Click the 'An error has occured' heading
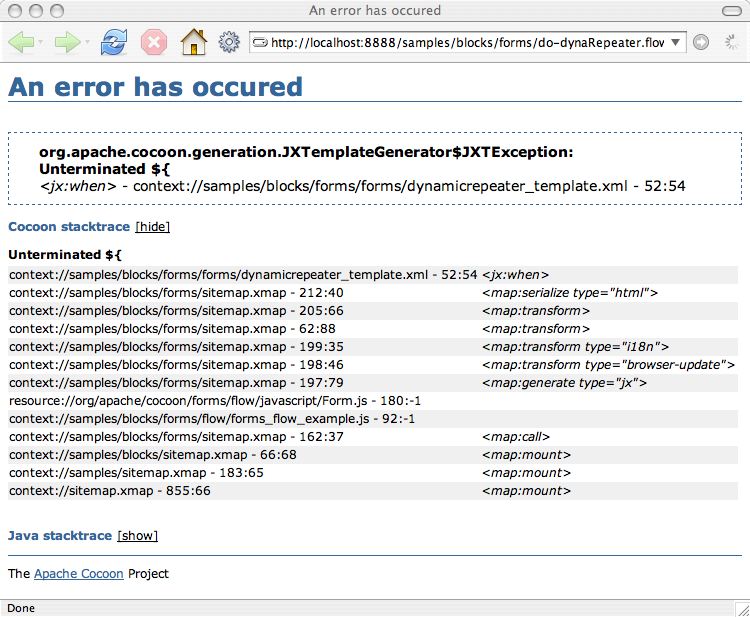The height and width of the screenshot is (617, 750). 155,87
